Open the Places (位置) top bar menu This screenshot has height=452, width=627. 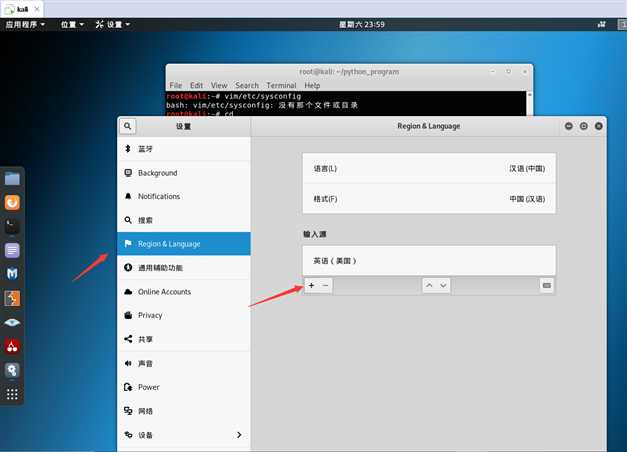click(x=72, y=24)
